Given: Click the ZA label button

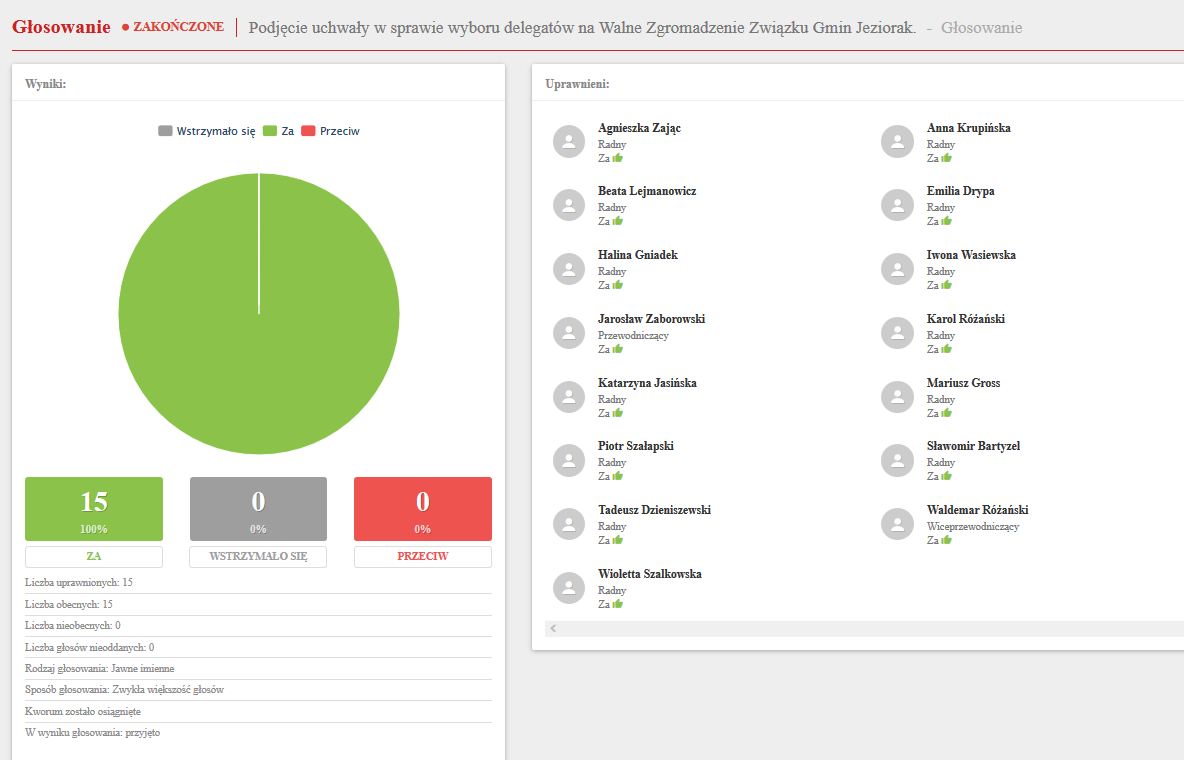Looking at the screenshot, I should coord(94,556).
